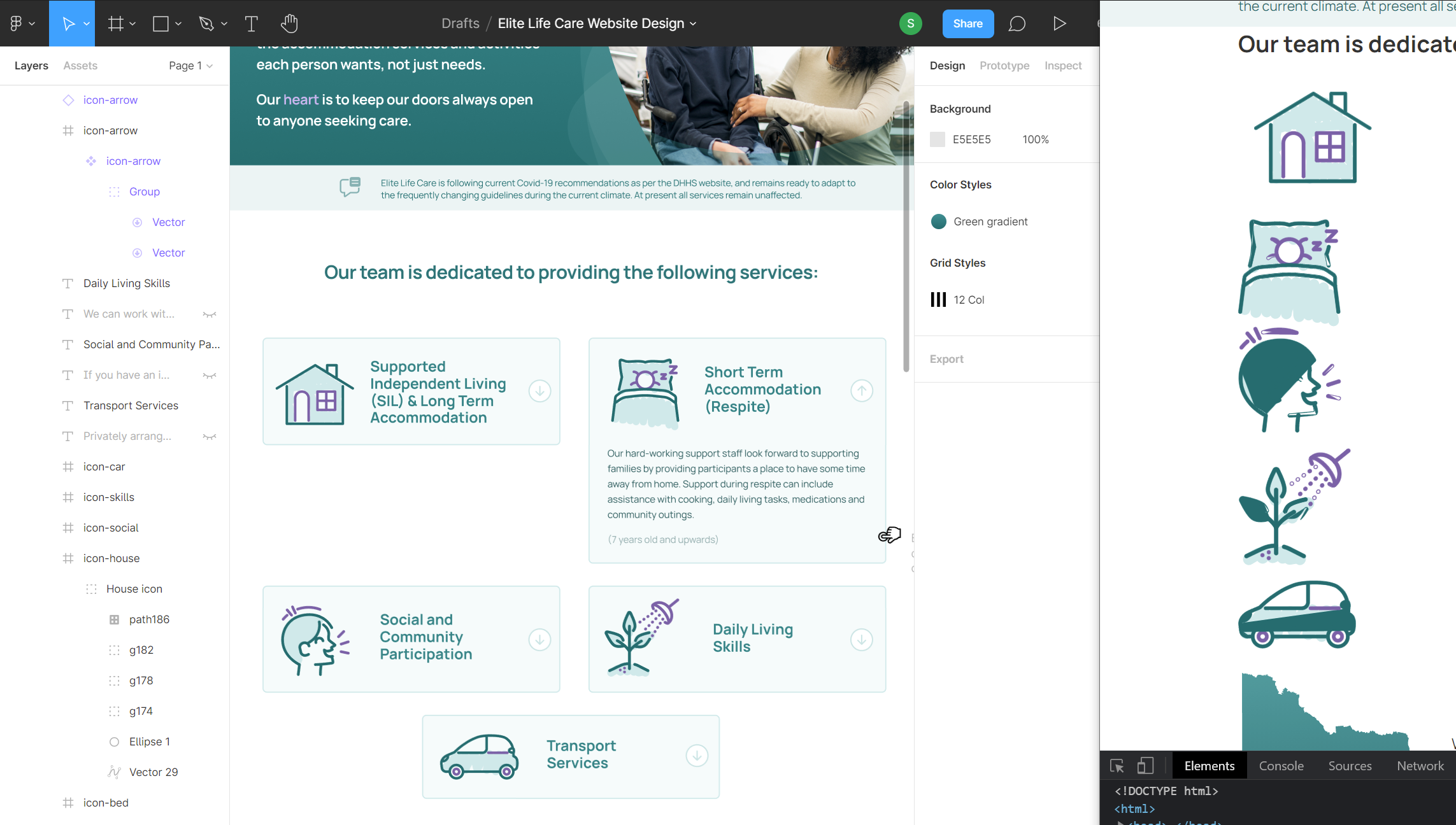Click the car icon in browser preview
Image resolution: width=1456 pixels, height=825 pixels.
[1297, 614]
